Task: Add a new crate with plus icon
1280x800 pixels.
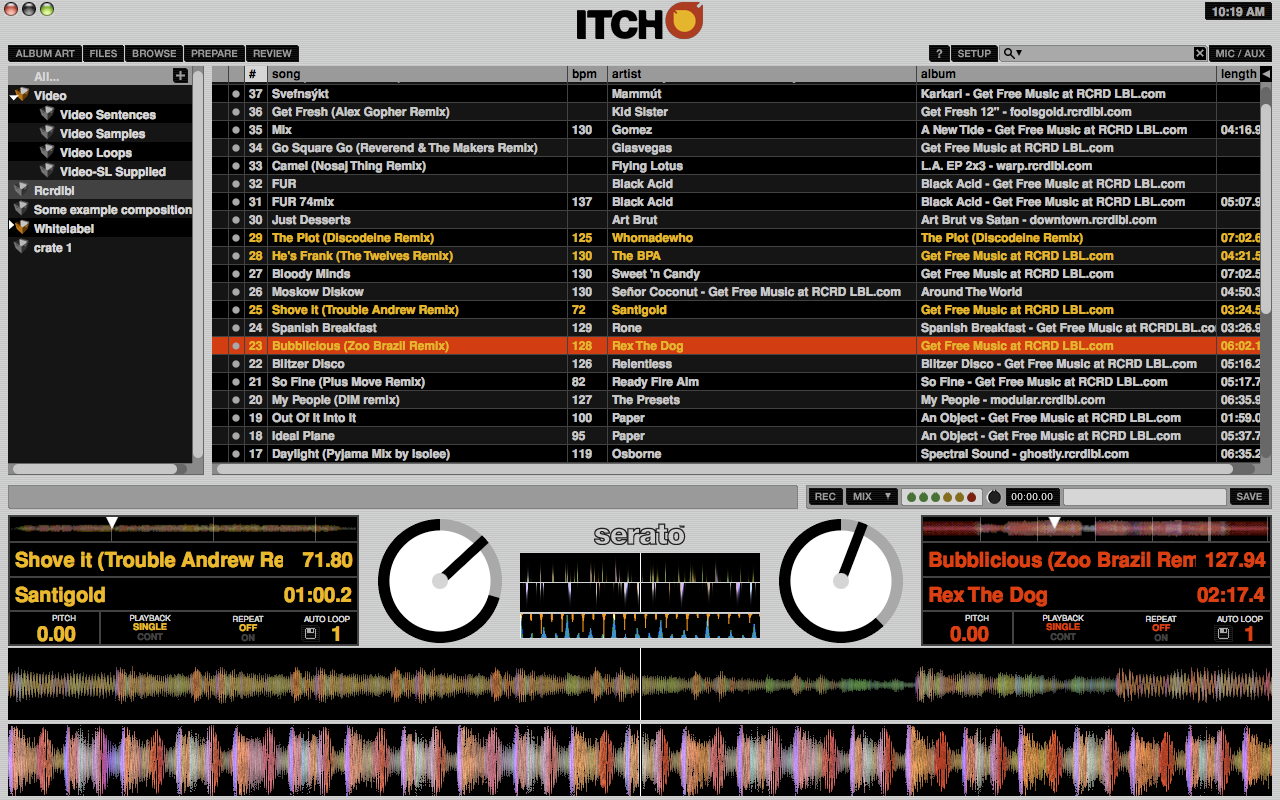Action: pyautogui.click(x=180, y=76)
